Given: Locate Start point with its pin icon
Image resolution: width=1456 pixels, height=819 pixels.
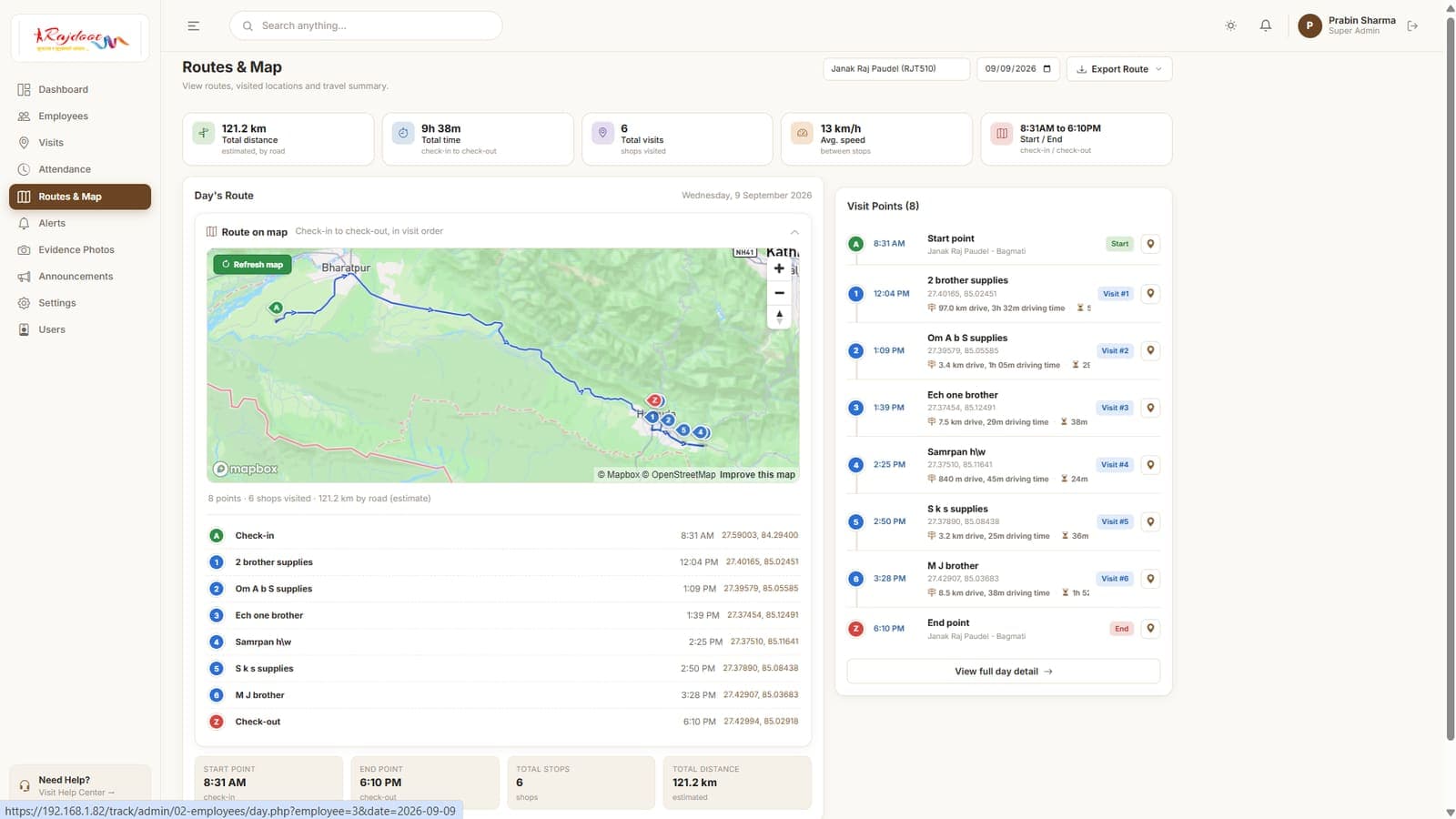Looking at the screenshot, I should point(1150,244).
